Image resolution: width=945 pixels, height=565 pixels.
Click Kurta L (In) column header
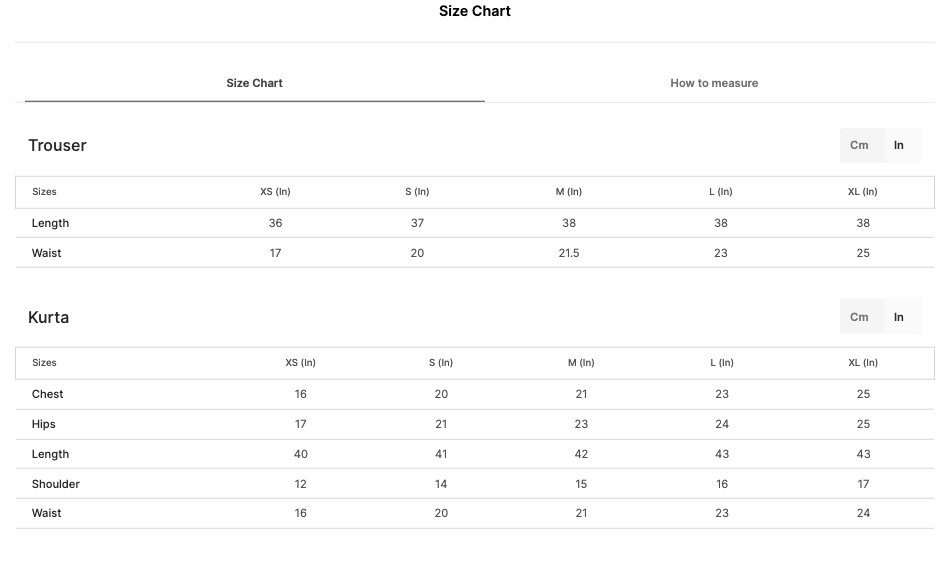[x=721, y=363]
